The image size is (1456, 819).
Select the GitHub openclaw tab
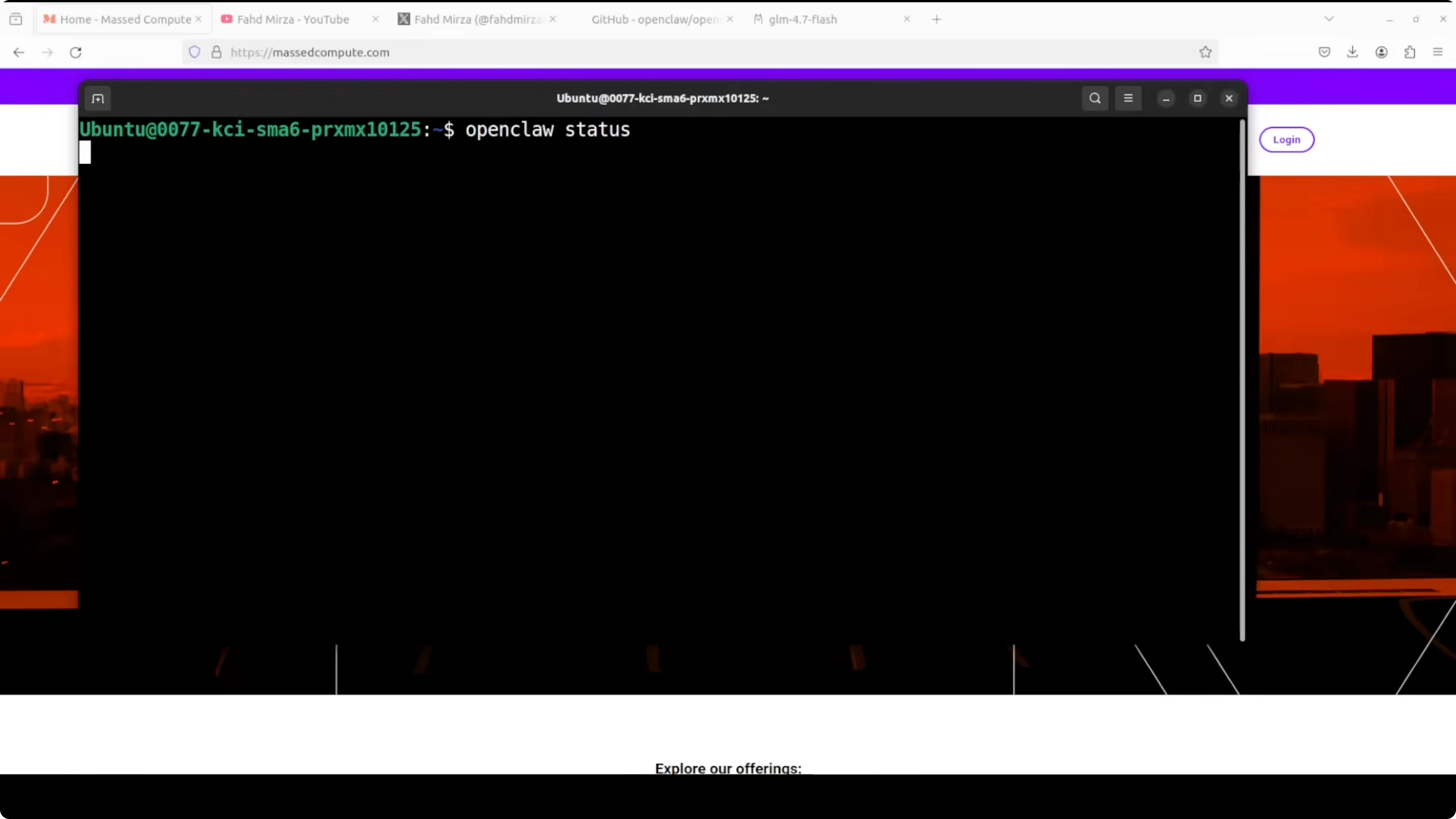click(654, 19)
